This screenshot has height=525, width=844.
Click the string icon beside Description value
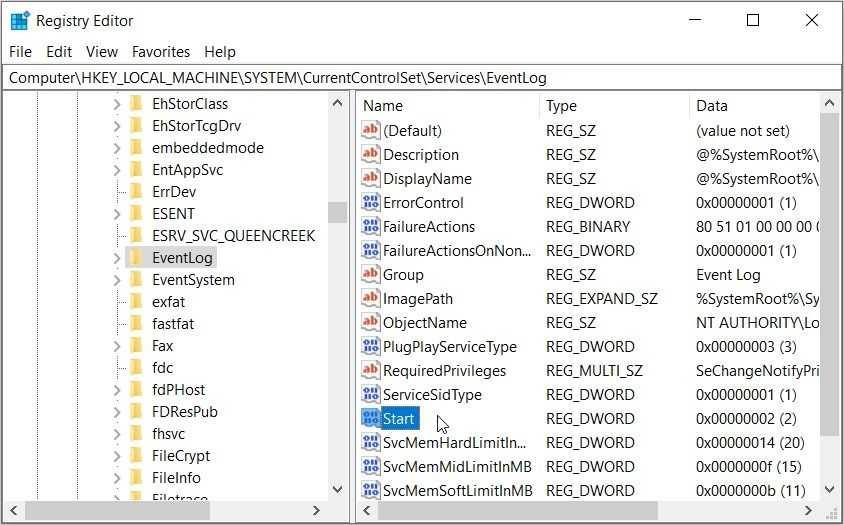click(370, 155)
